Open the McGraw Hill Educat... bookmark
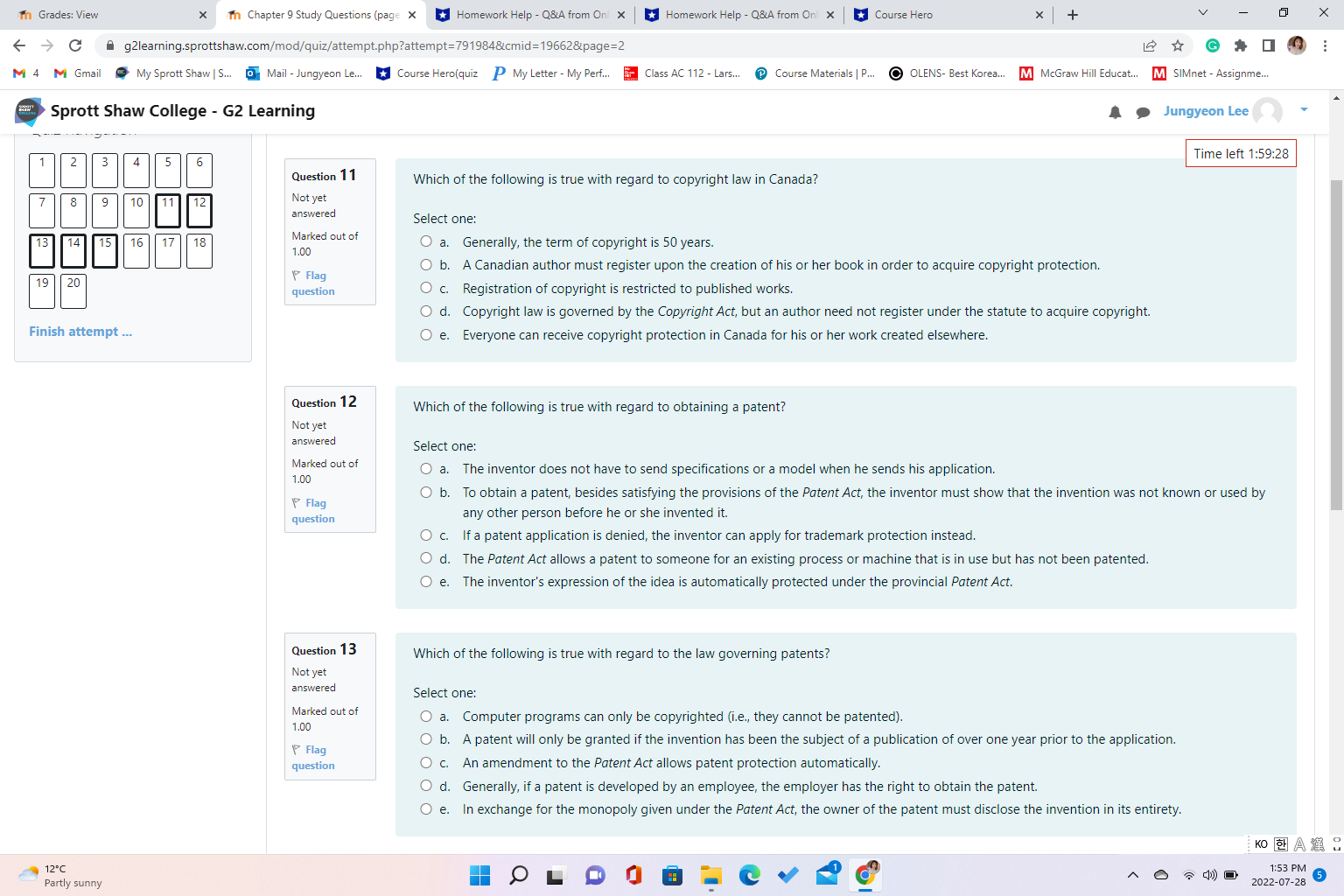The width and height of the screenshot is (1344, 896). (x=1079, y=73)
